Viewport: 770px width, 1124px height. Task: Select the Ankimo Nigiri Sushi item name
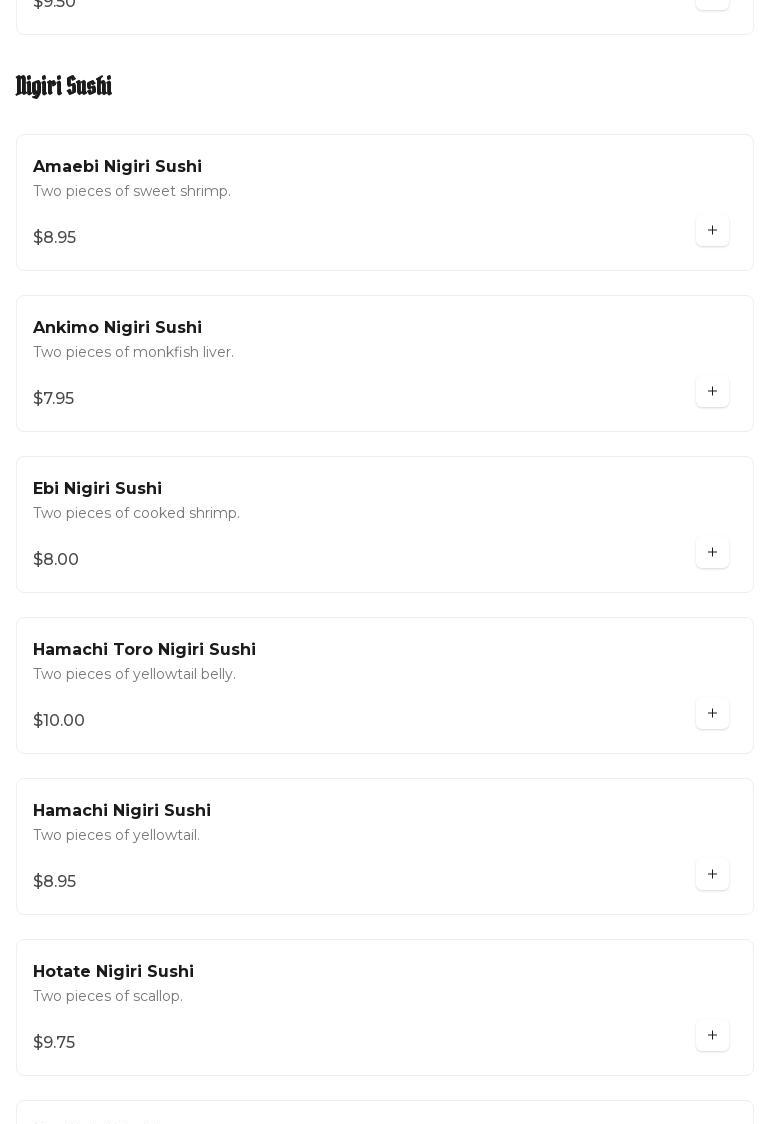pos(117,328)
